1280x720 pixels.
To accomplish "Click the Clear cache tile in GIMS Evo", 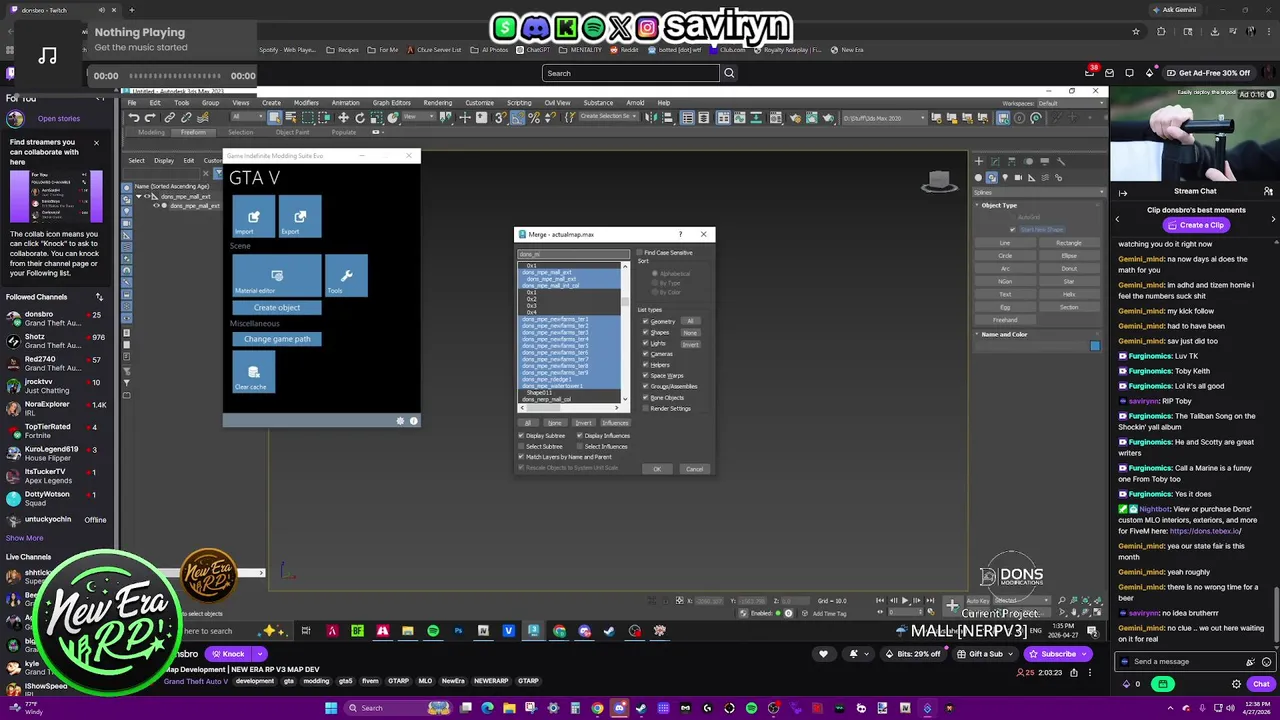I will pyautogui.click(x=254, y=372).
